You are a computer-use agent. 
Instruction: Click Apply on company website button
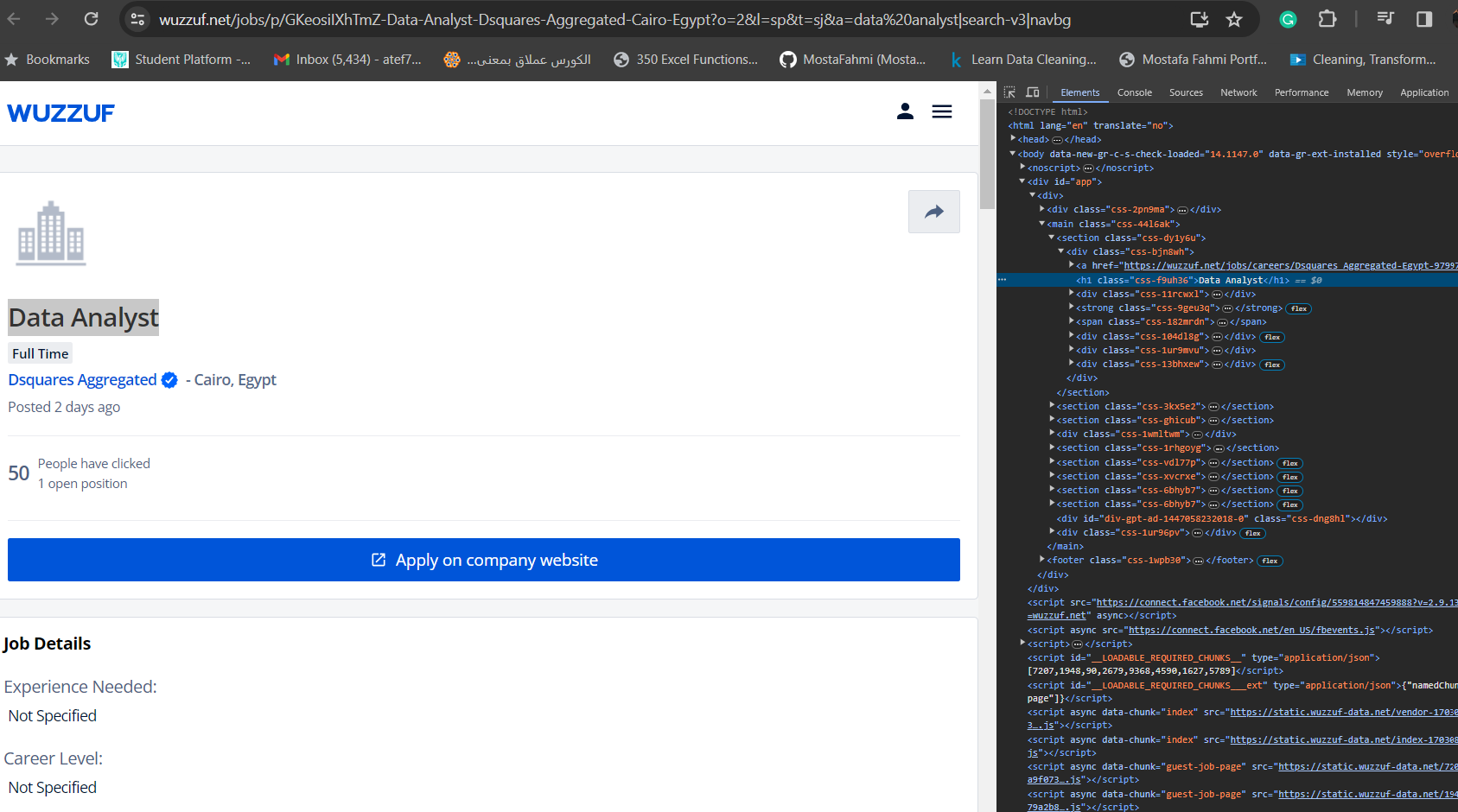484,560
